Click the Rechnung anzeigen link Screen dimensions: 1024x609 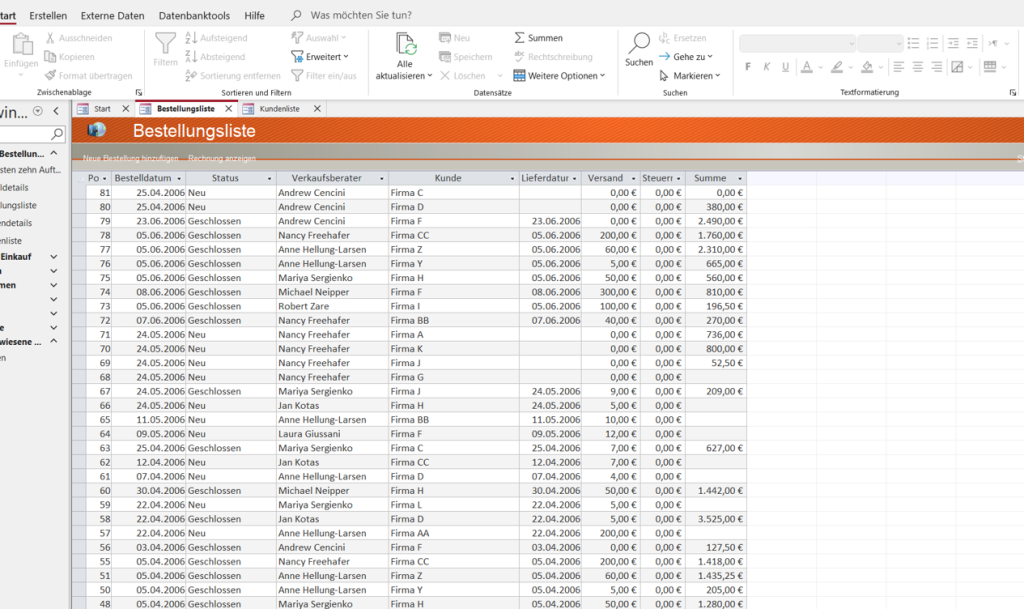click(221, 158)
